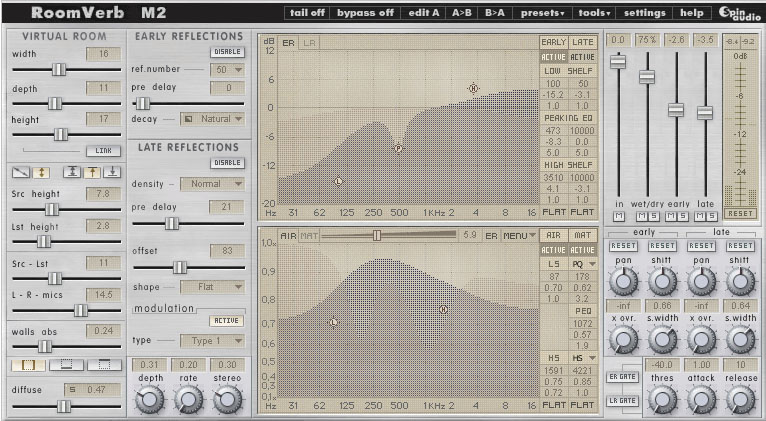Open the density Normal dropdown
766x421 pixels.
(x=213, y=184)
